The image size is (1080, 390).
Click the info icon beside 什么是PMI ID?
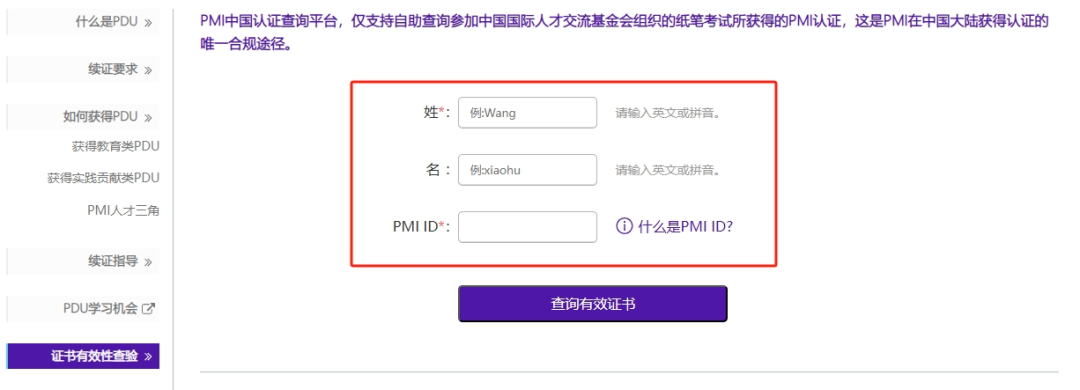[624, 227]
